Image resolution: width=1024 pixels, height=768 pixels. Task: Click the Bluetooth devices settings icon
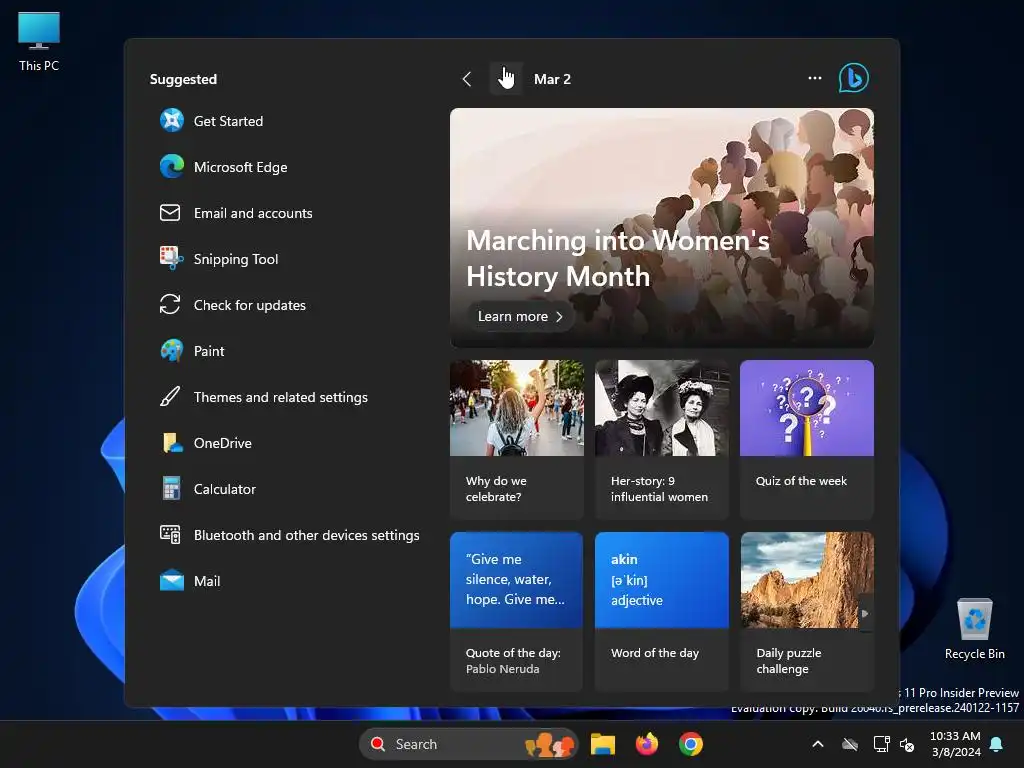click(x=170, y=534)
